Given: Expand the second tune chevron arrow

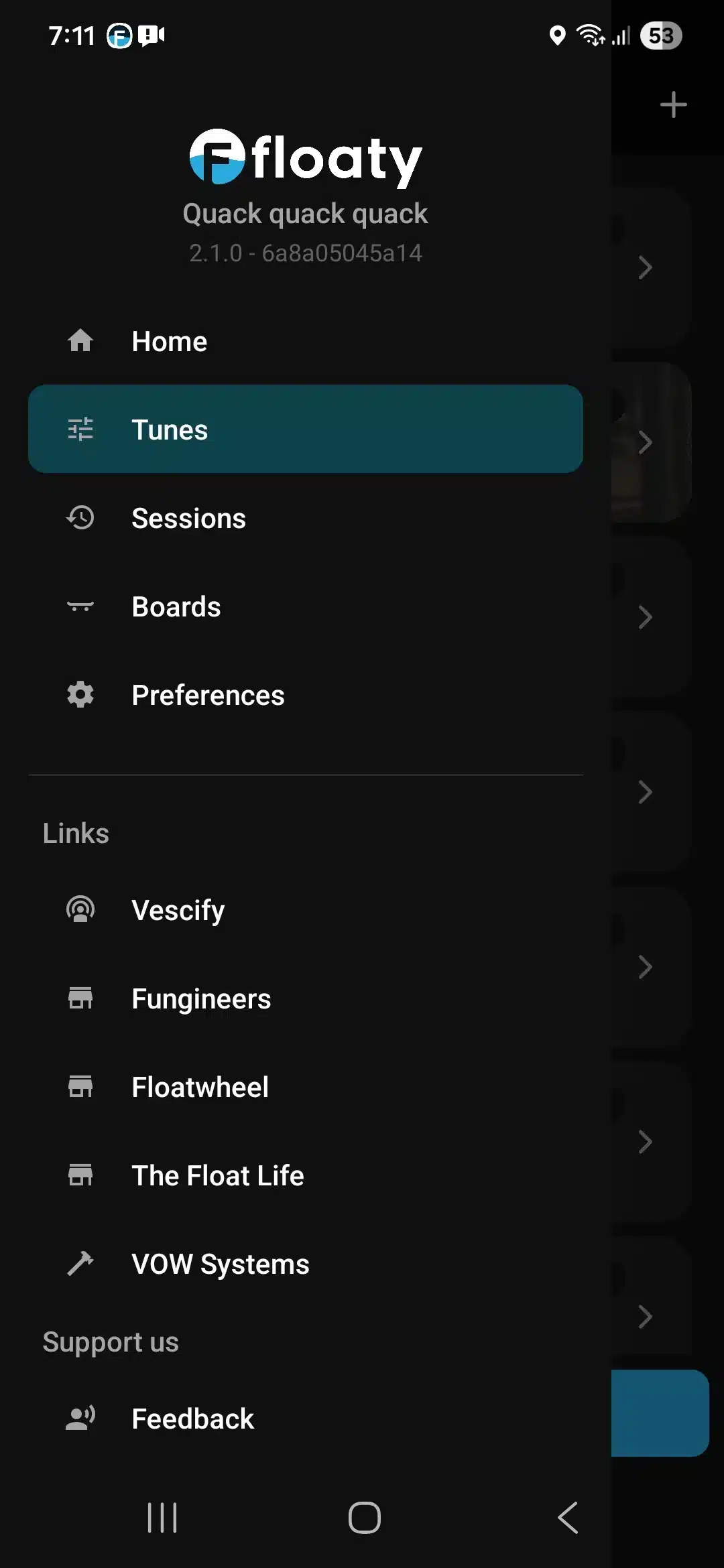Looking at the screenshot, I should coord(645,442).
